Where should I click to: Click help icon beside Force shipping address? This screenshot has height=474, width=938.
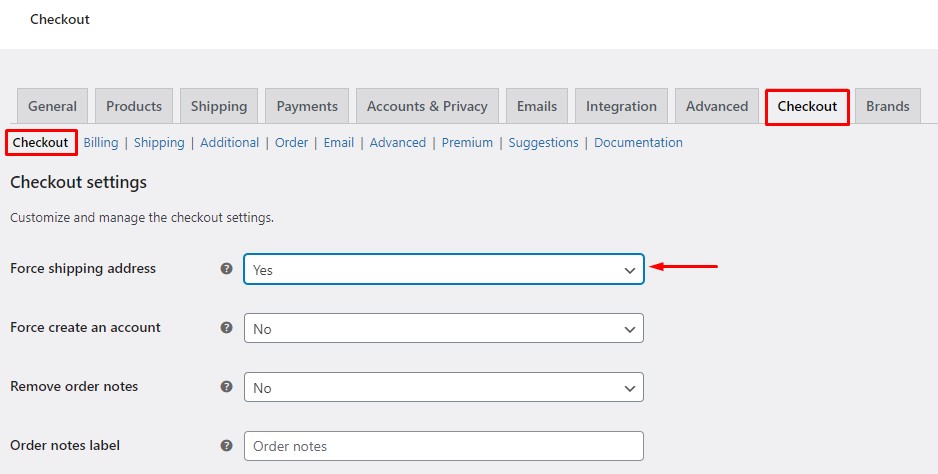point(226,268)
